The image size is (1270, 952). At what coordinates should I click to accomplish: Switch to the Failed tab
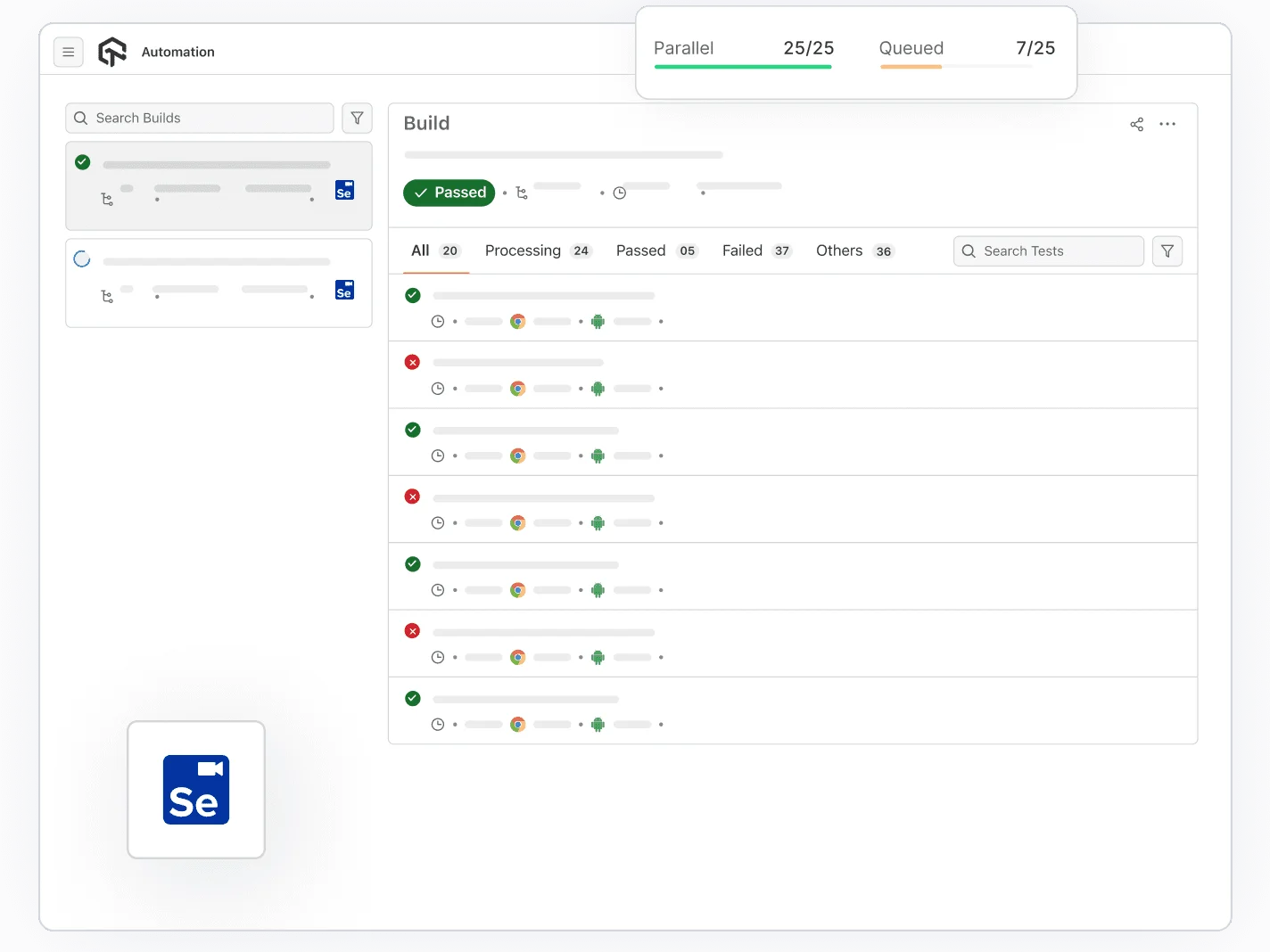tap(755, 251)
